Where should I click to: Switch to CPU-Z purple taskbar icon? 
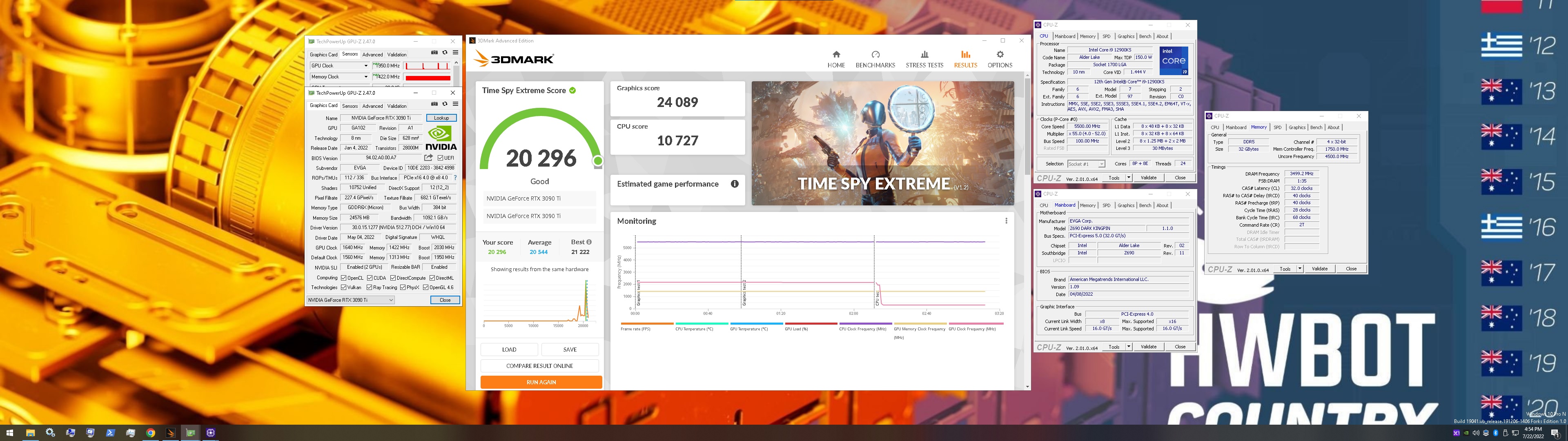click(211, 433)
